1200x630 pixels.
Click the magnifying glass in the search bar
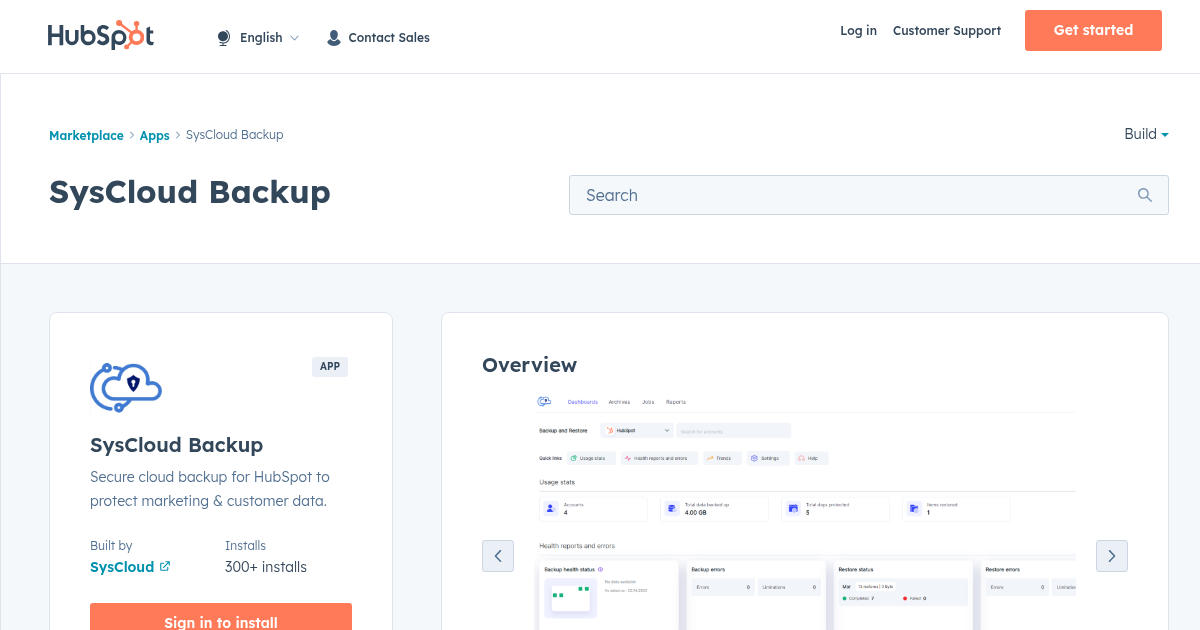pyautogui.click(x=1144, y=195)
